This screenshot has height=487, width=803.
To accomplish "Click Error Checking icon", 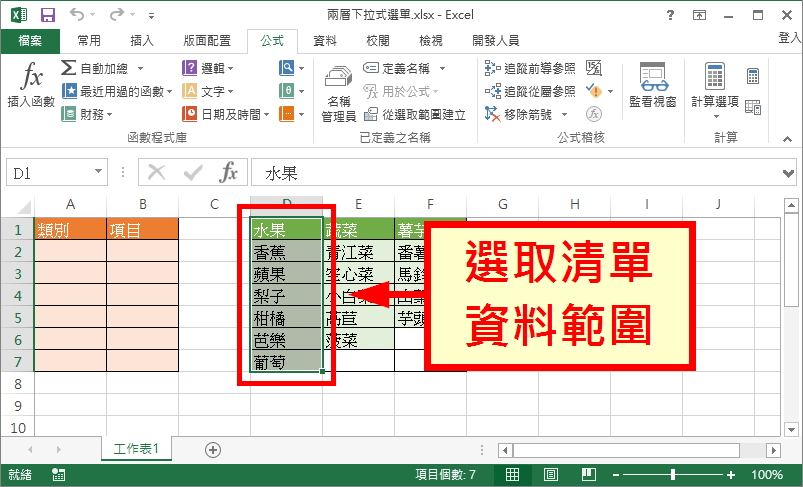I will [x=594, y=91].
